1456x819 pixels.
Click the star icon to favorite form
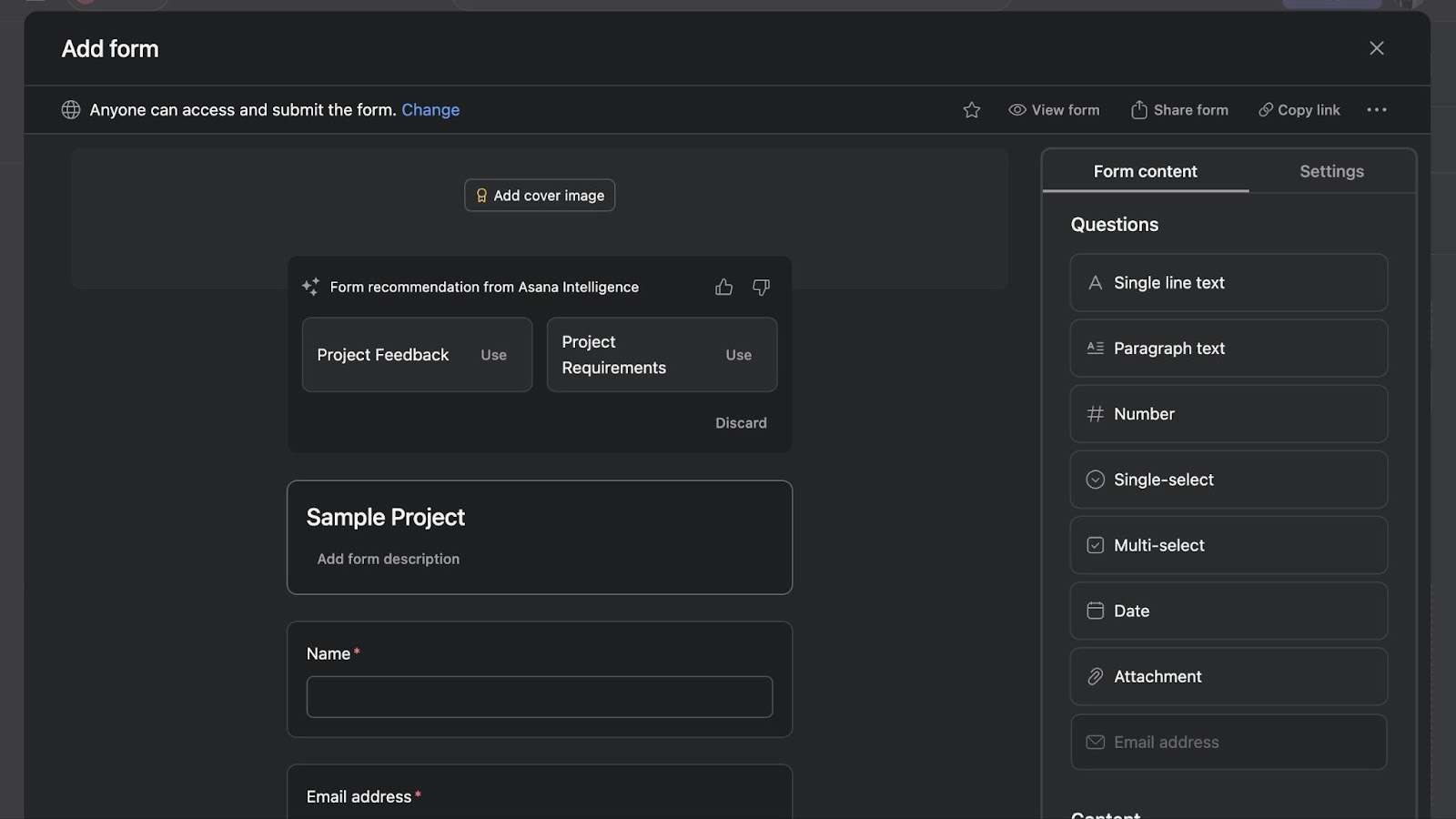tap(972, 110)
